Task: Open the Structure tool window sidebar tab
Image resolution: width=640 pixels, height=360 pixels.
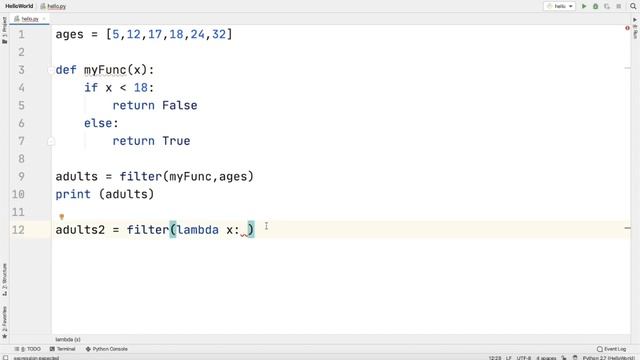Action: 4,279
